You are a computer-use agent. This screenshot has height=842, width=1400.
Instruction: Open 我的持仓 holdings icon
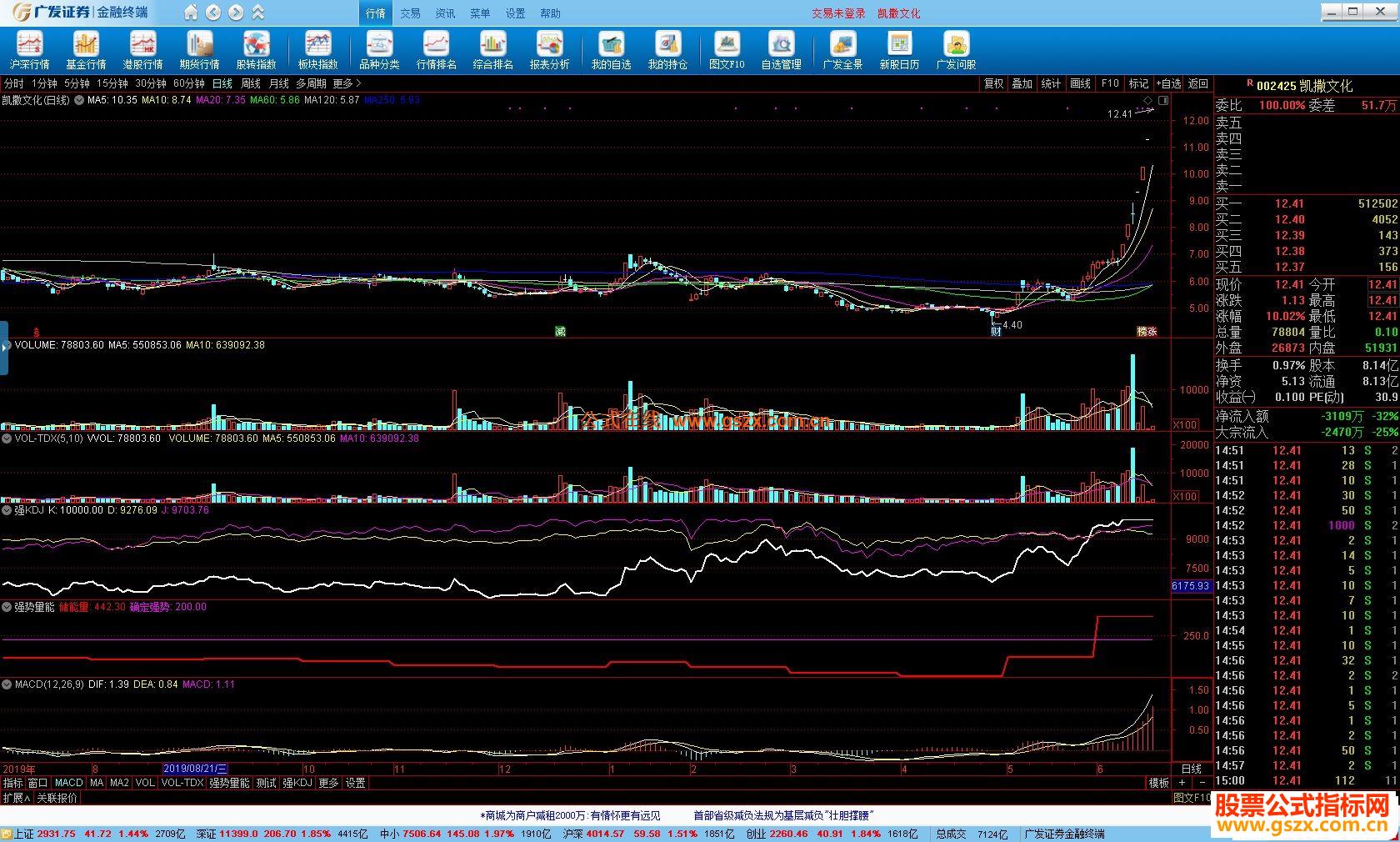point(667,50)
